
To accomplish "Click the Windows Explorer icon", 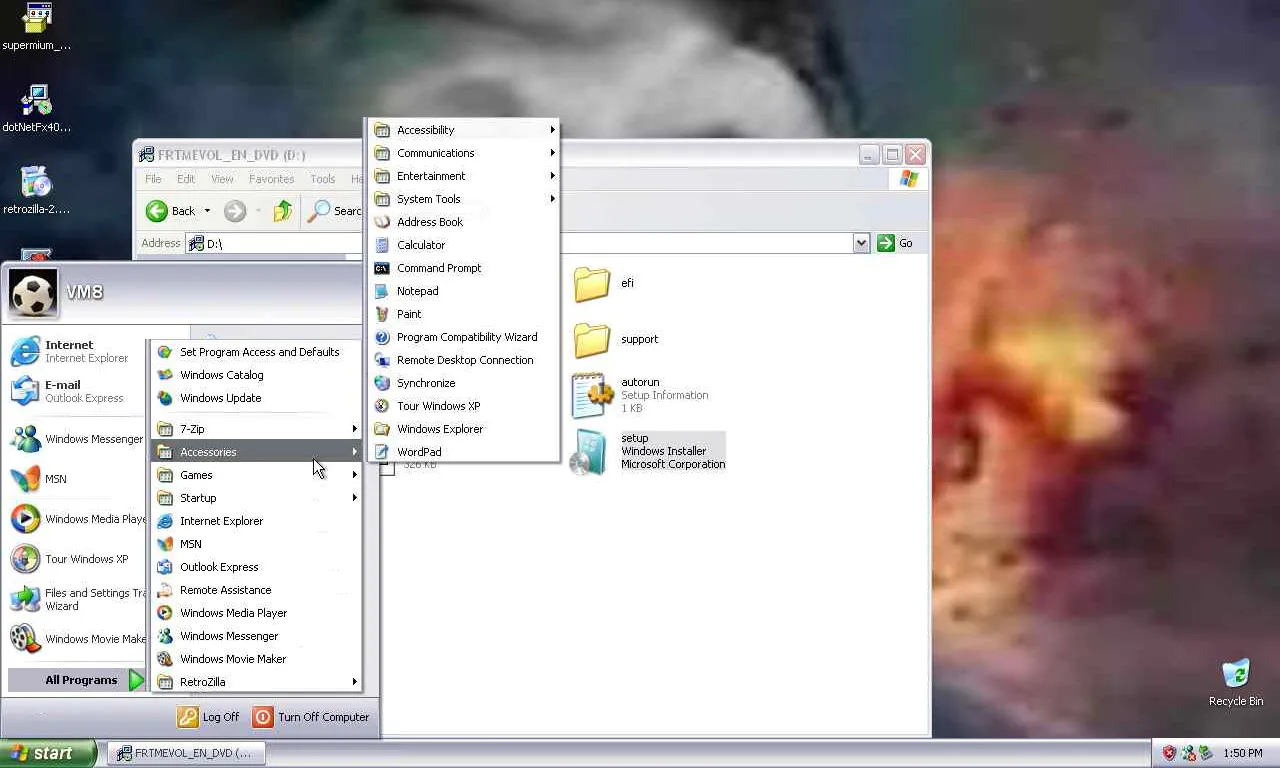I will coord(382,429).
